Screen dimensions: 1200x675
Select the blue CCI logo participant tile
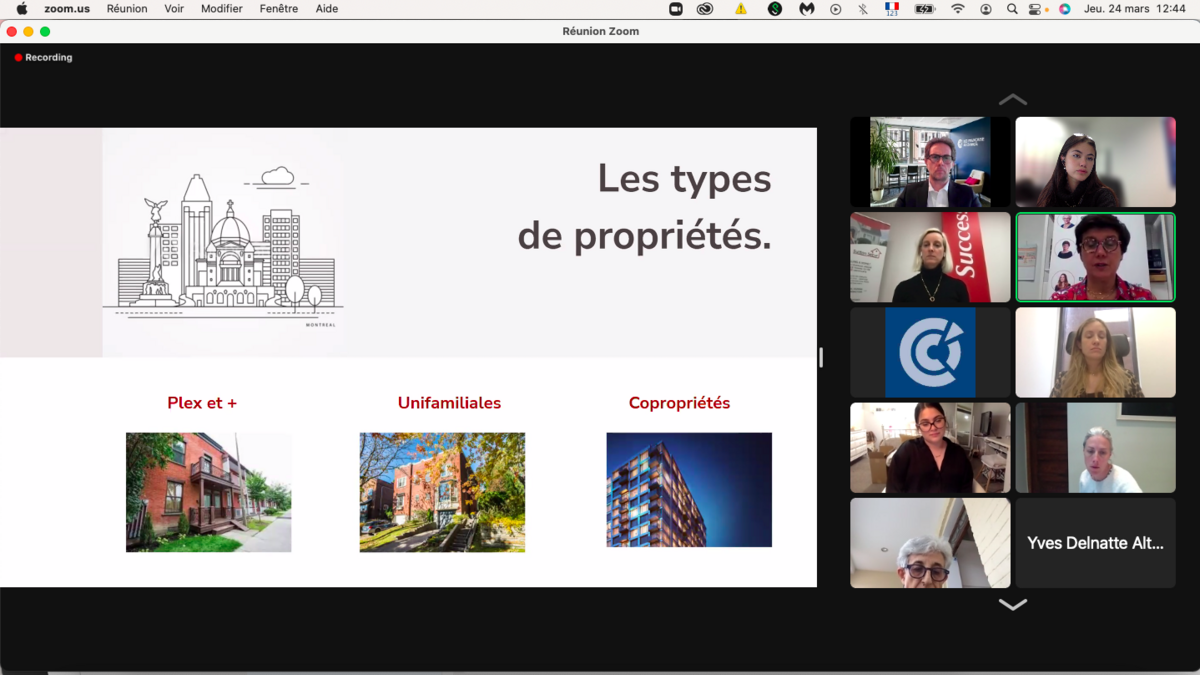(x=930, y=352)
